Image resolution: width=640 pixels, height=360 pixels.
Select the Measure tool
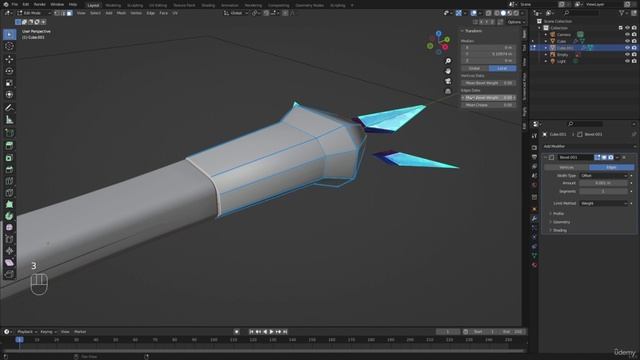[x=9, y=120]
